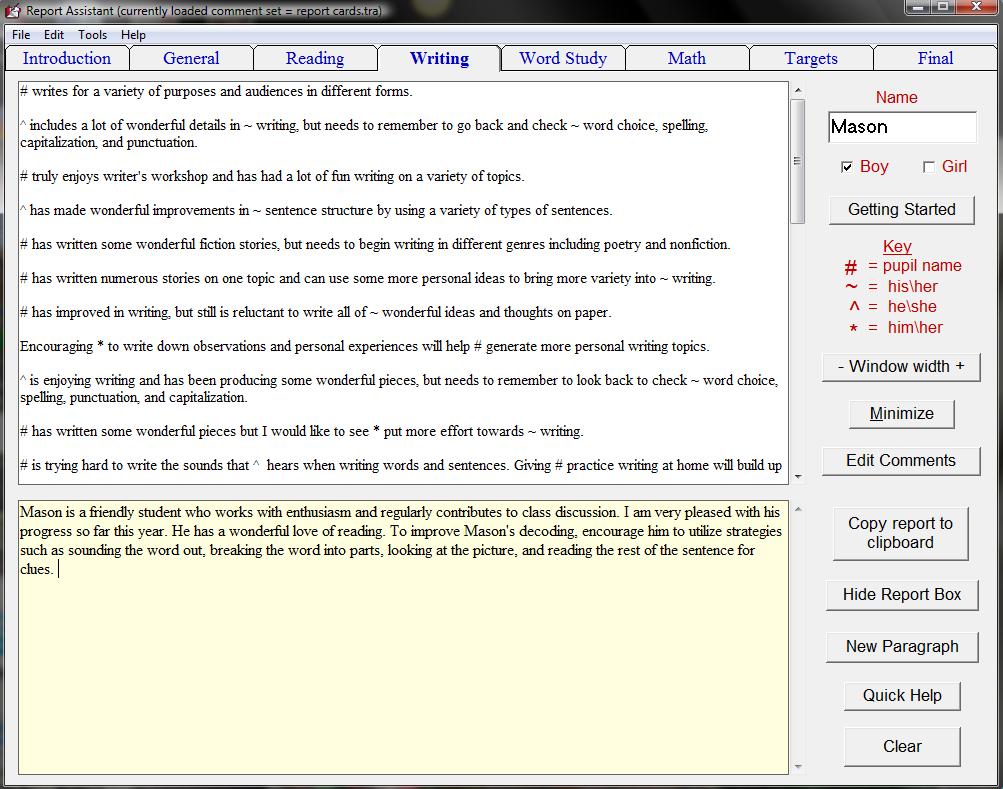This screenshot has width=1003, height=789.
Task: Open the Tools menu
Action: [92, 35]
